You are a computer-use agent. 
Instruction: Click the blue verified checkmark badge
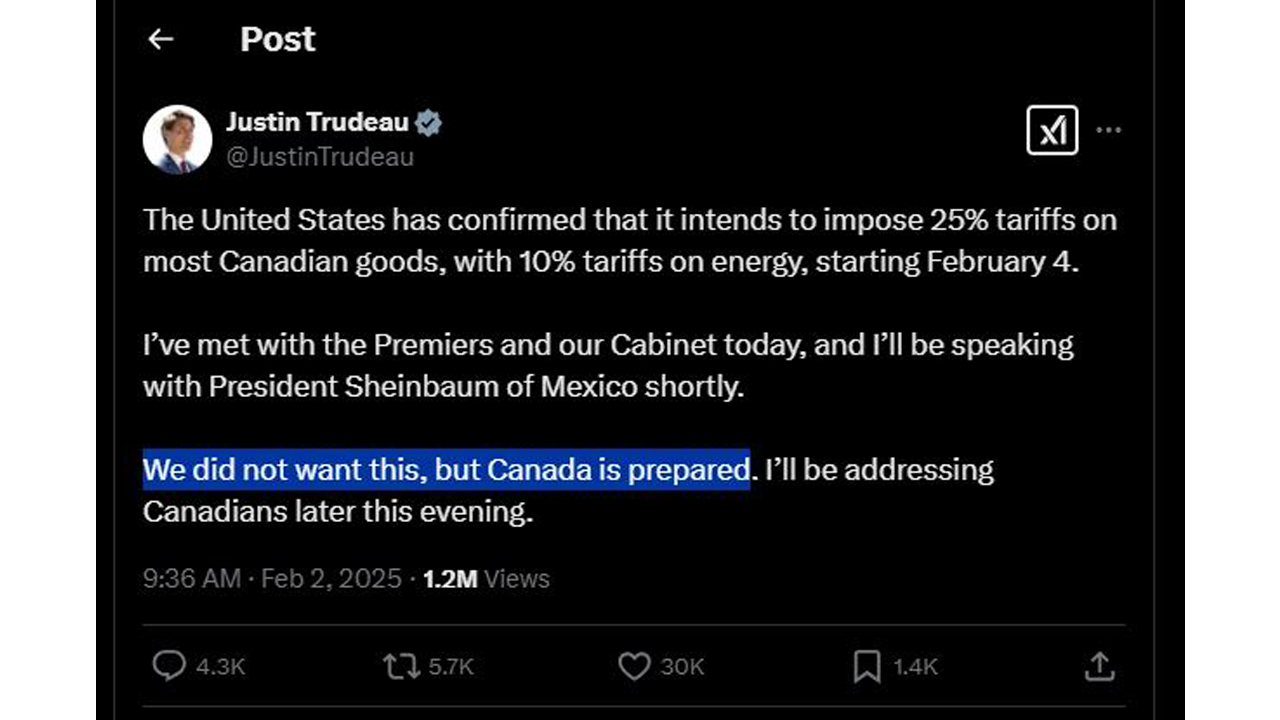(429, 123)
